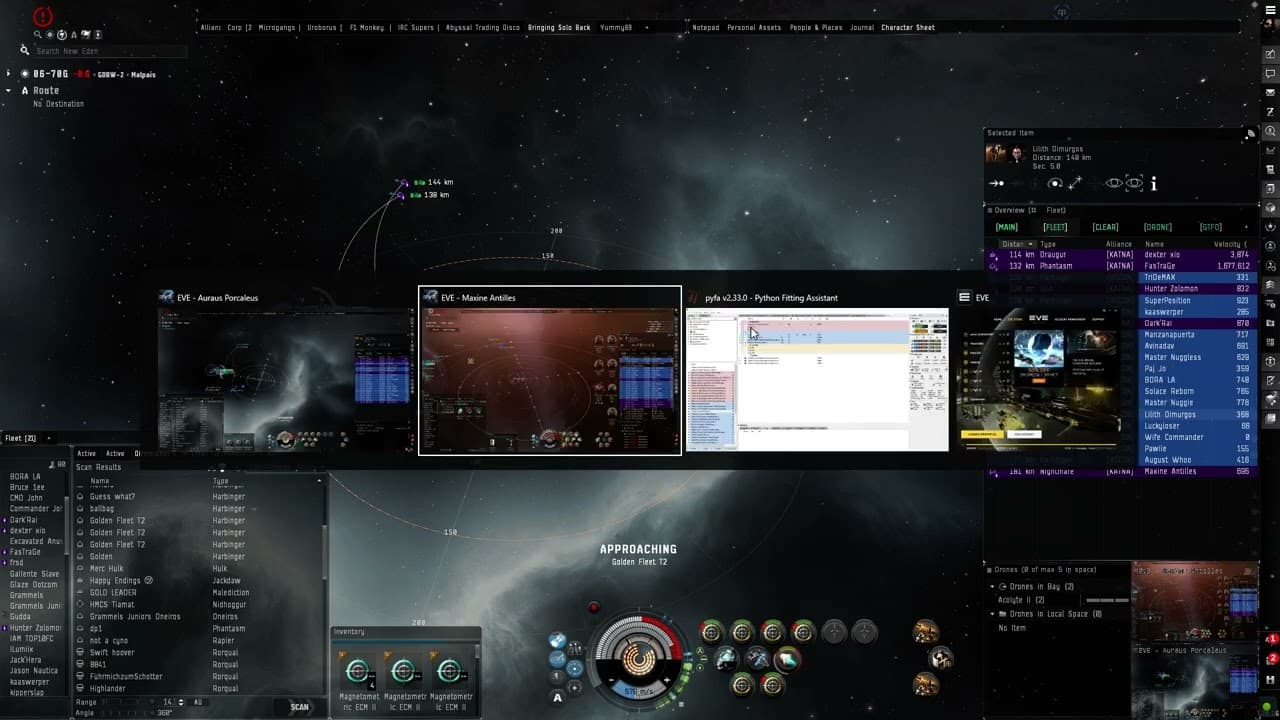This screenshot has height=720, width=1280.
Task: Click the red alert warning icon
Action: 43,16
